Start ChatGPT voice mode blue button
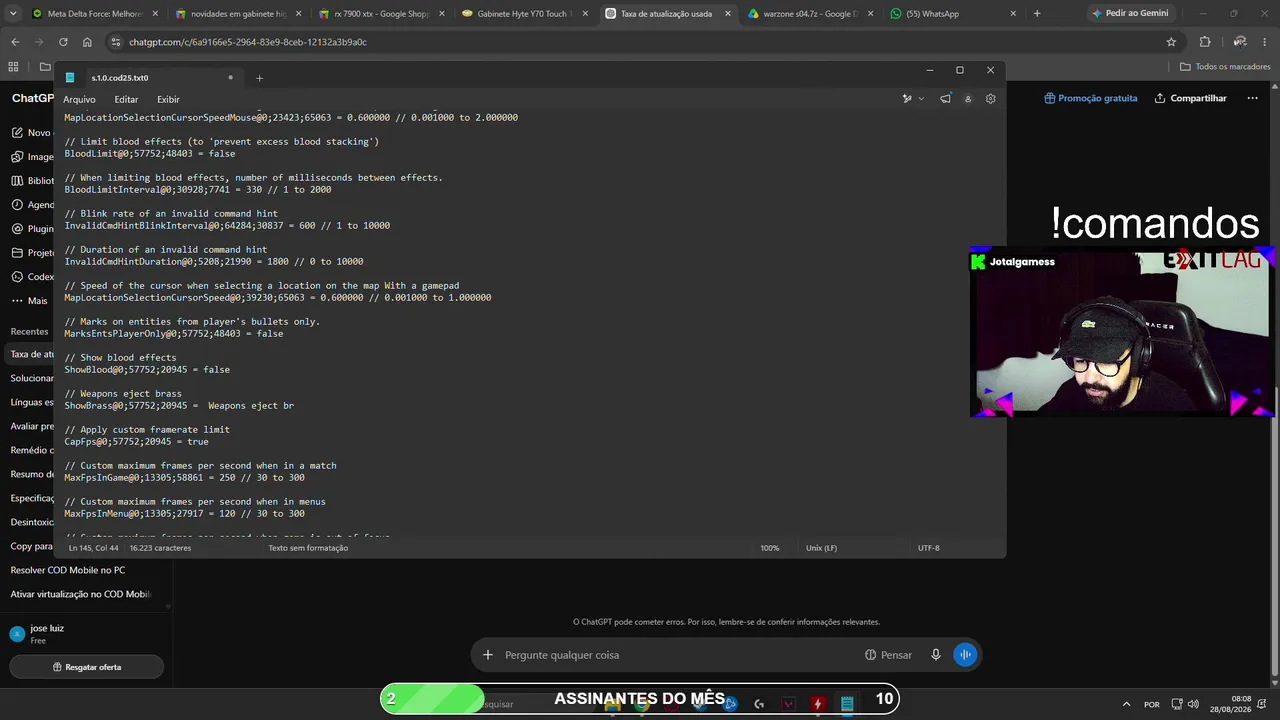The image size is (1280, 720). (x=965, y=655)
